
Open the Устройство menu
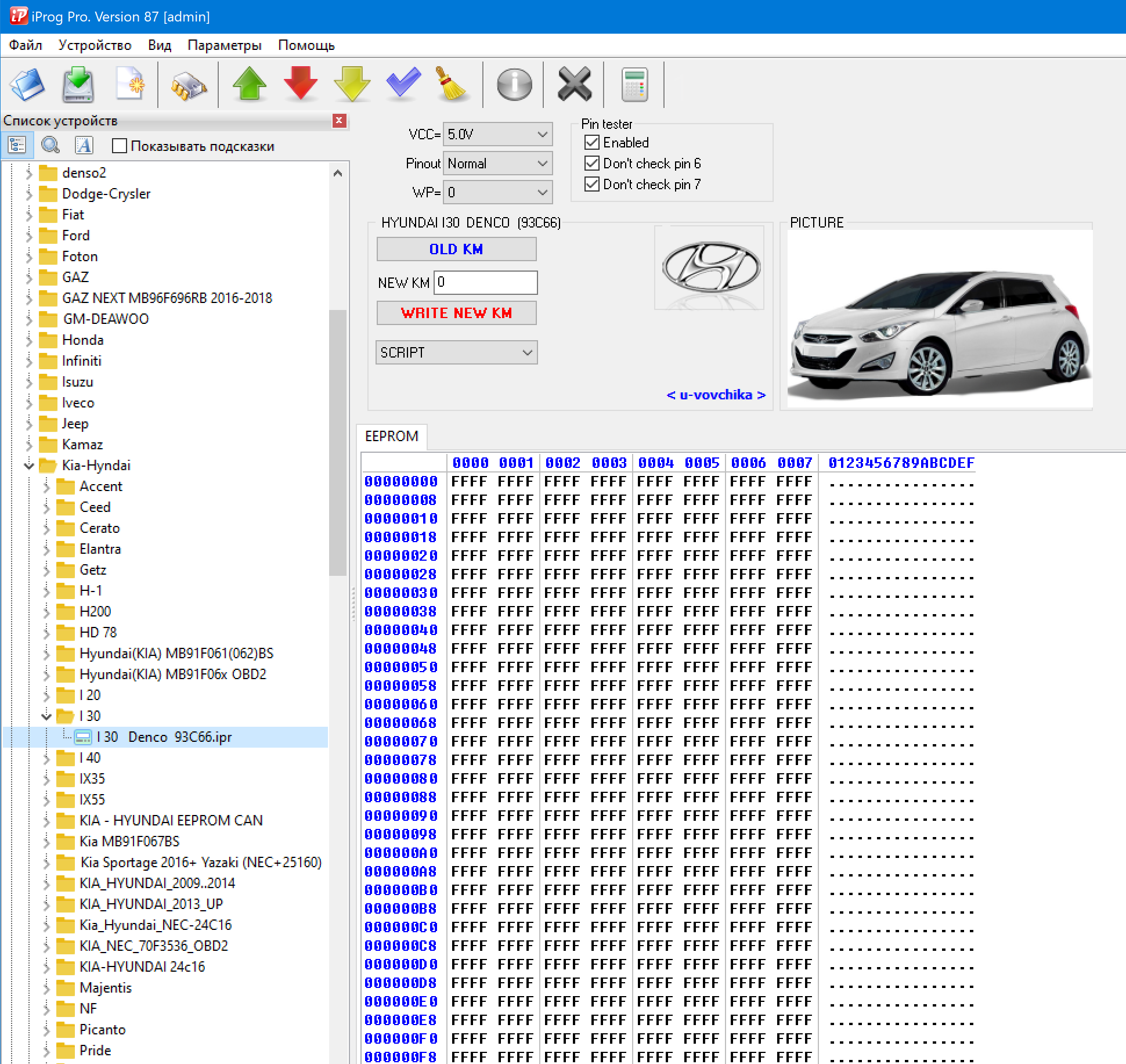[x=95, y=45]
